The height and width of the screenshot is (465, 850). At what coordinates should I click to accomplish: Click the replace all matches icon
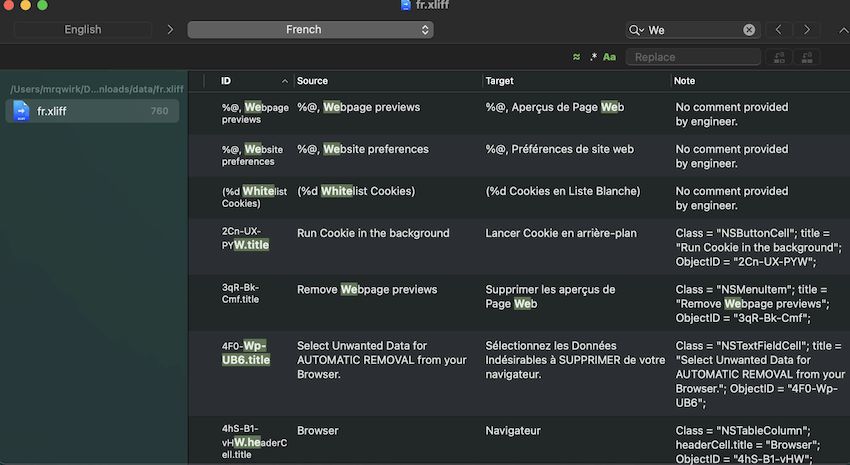(x=806, y=58)
